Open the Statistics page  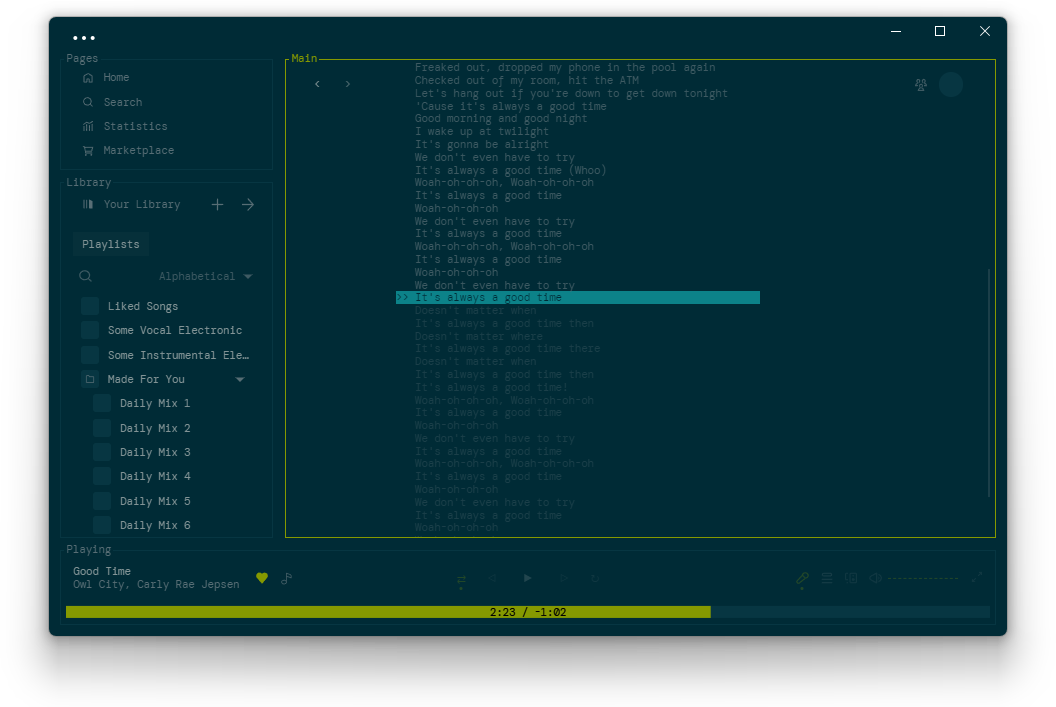pyautogui.click(x=135, y=127)
